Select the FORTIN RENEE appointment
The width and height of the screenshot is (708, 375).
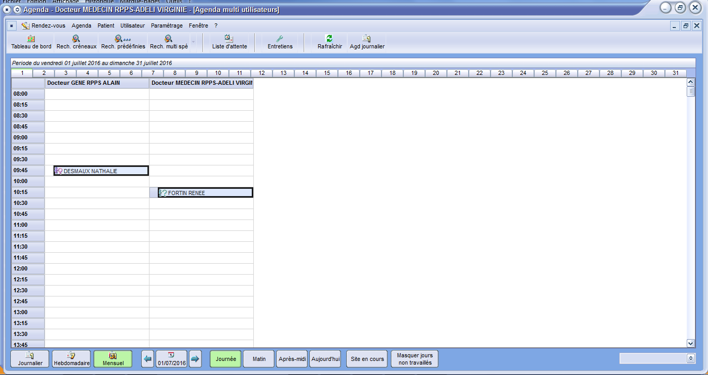click(205, 193)
